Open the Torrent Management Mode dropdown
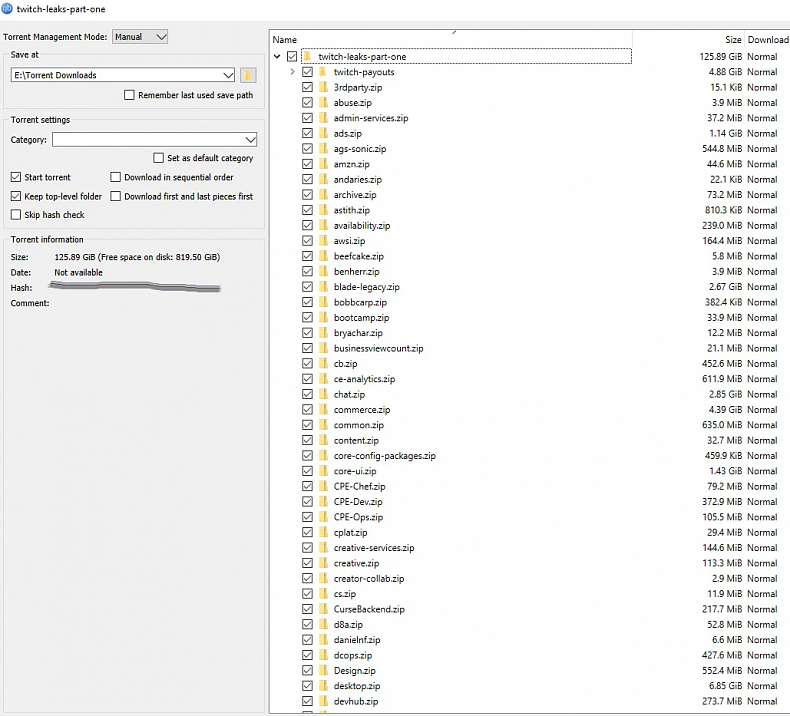Viewport: 790px width, 716px height. (x=140, y=37)
